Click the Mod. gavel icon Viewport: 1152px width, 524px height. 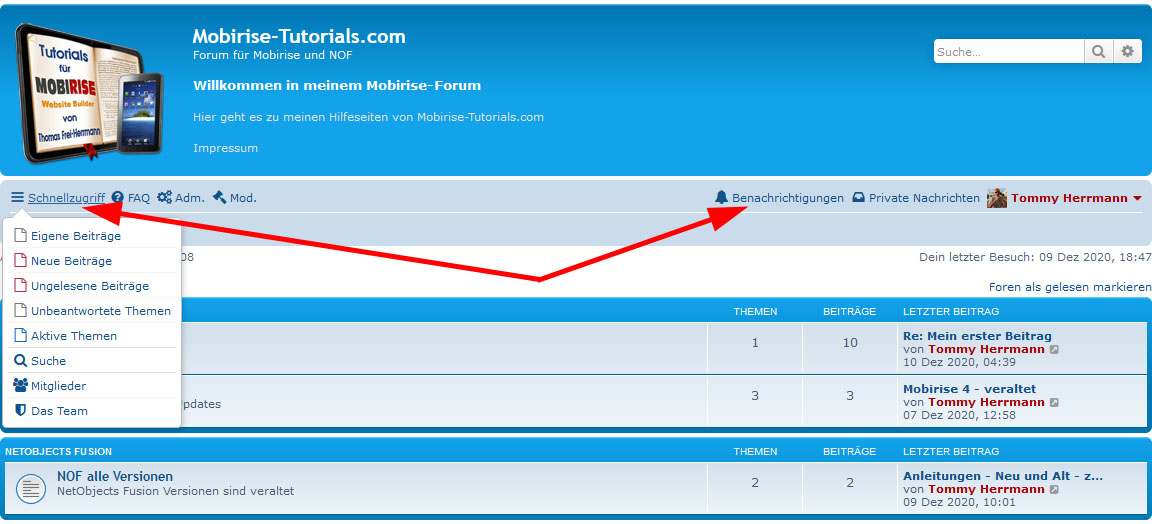coord(219,198)
